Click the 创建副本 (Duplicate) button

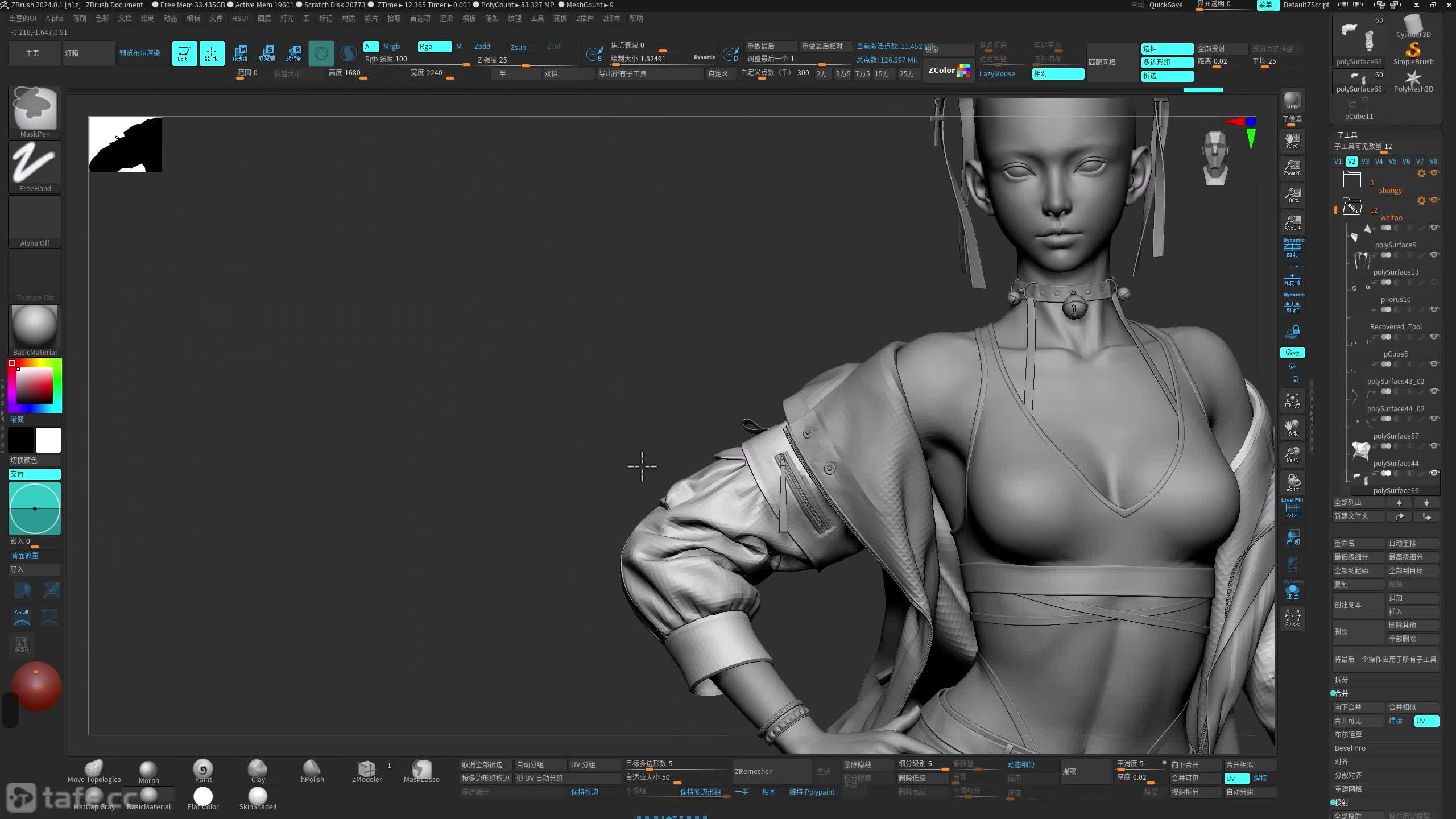click(1358, 605)
